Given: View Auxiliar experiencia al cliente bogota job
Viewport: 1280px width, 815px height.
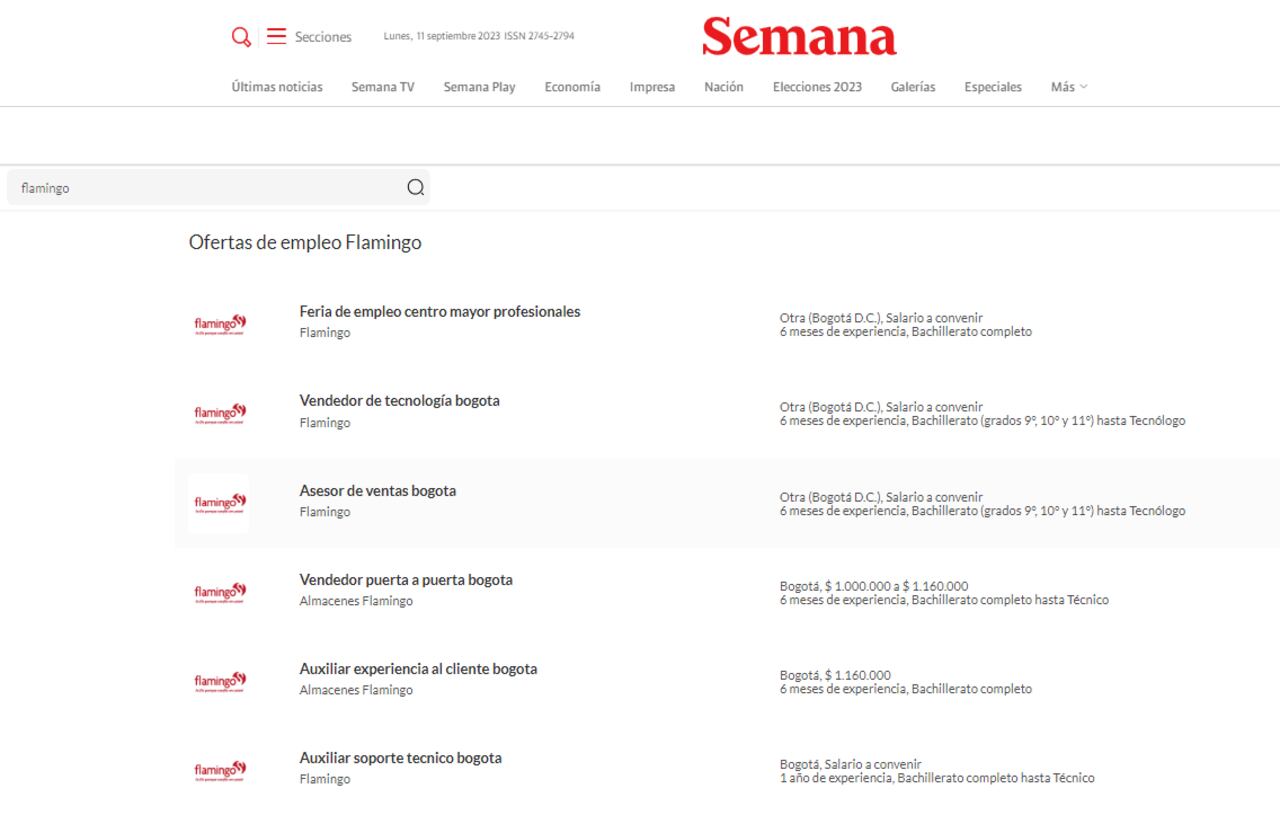Looking at the screenshot, I should click(418, 669).
